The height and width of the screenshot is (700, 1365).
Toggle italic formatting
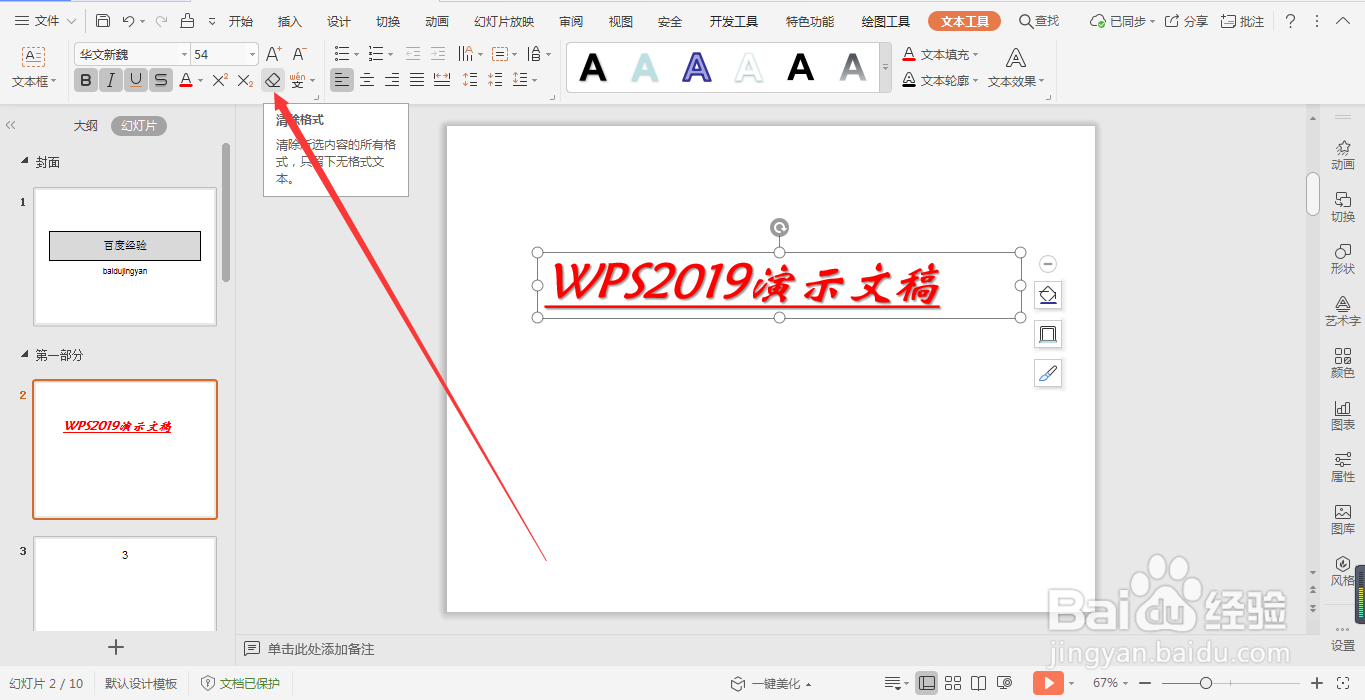point(111,80)
